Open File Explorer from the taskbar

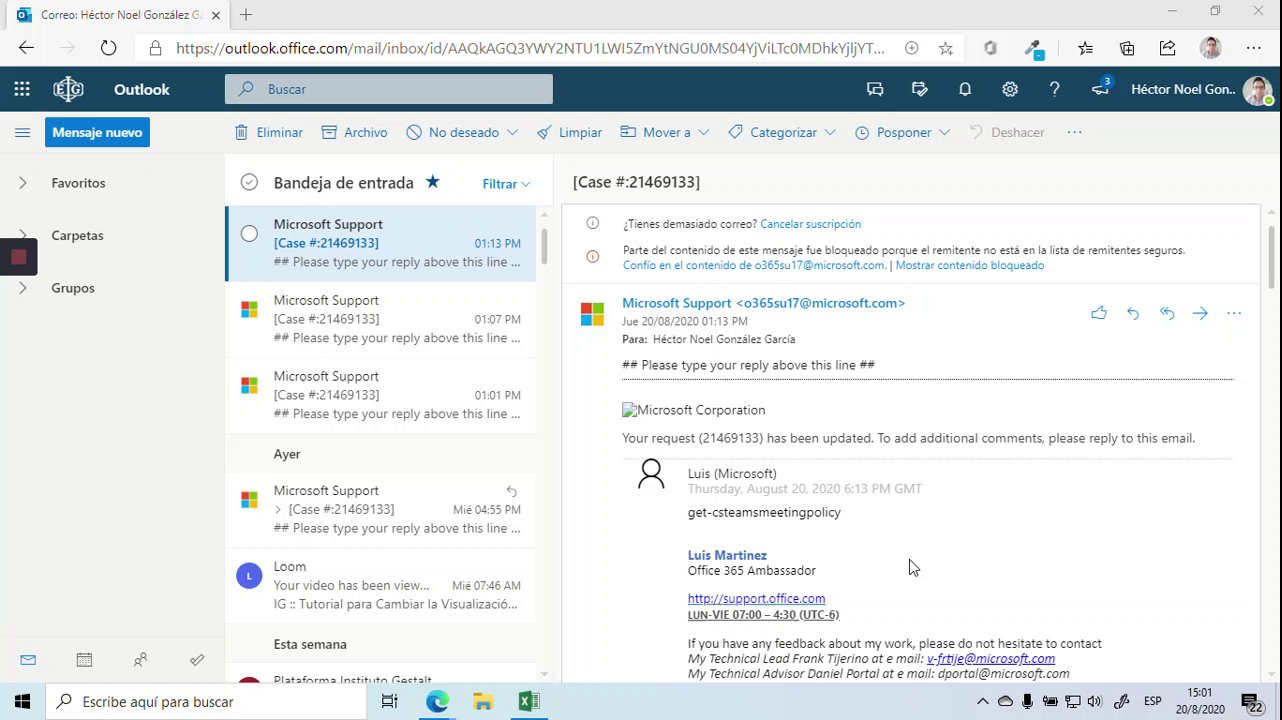(x=482, y=701)
